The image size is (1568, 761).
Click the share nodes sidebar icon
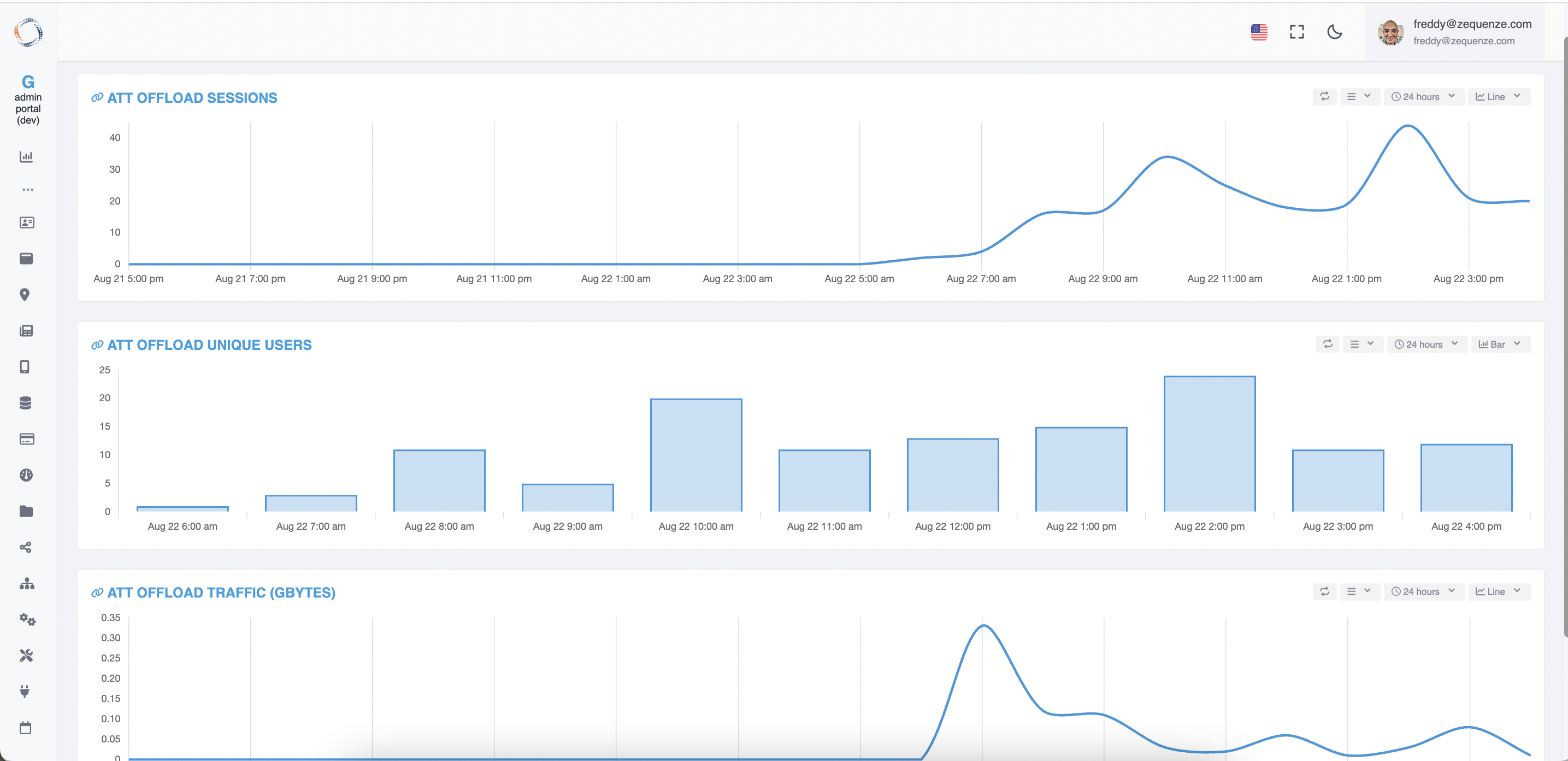coord(26,547)
